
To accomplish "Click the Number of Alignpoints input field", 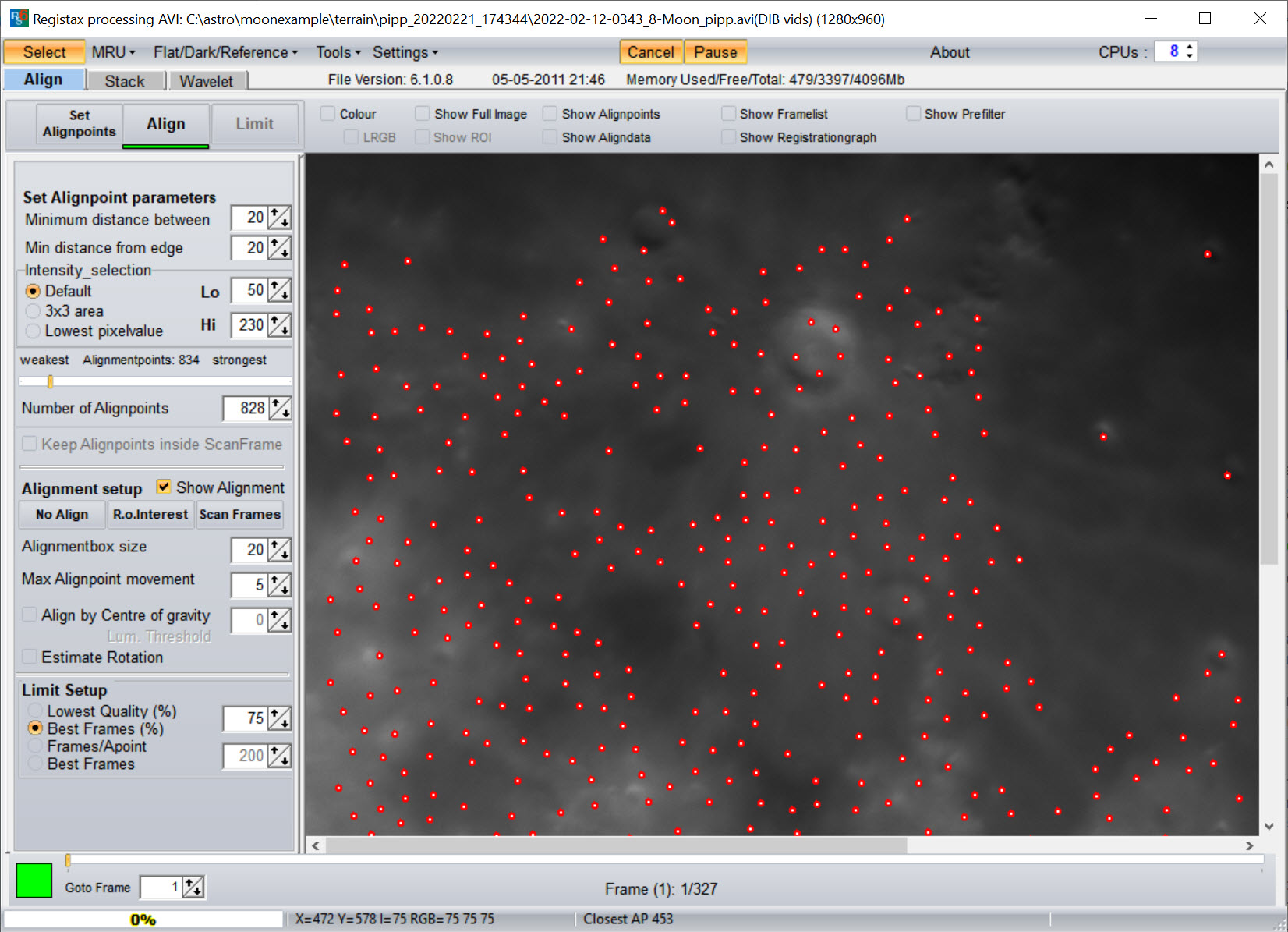I will click(245, 408).
